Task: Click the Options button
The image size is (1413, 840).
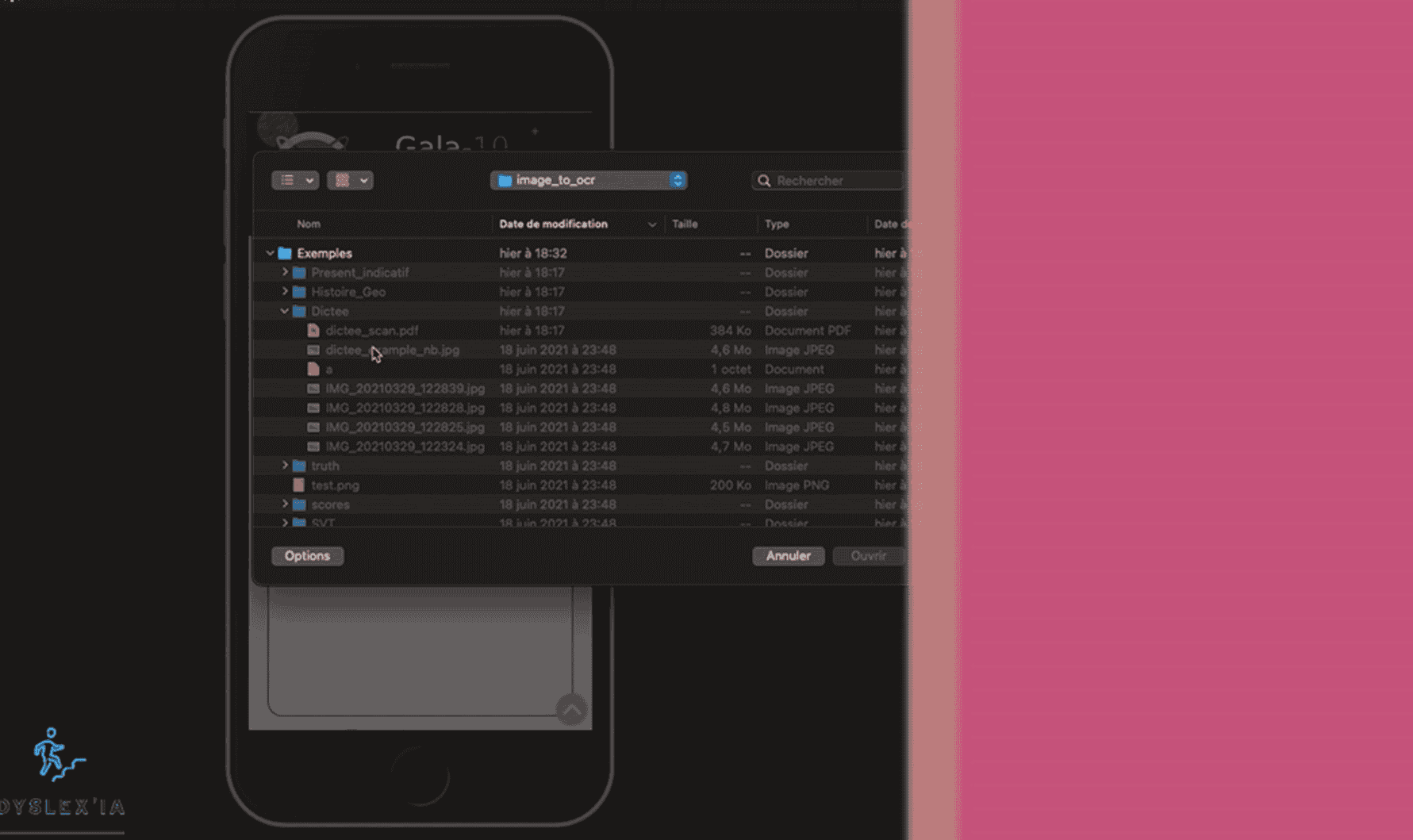Action: click(307, 556)
